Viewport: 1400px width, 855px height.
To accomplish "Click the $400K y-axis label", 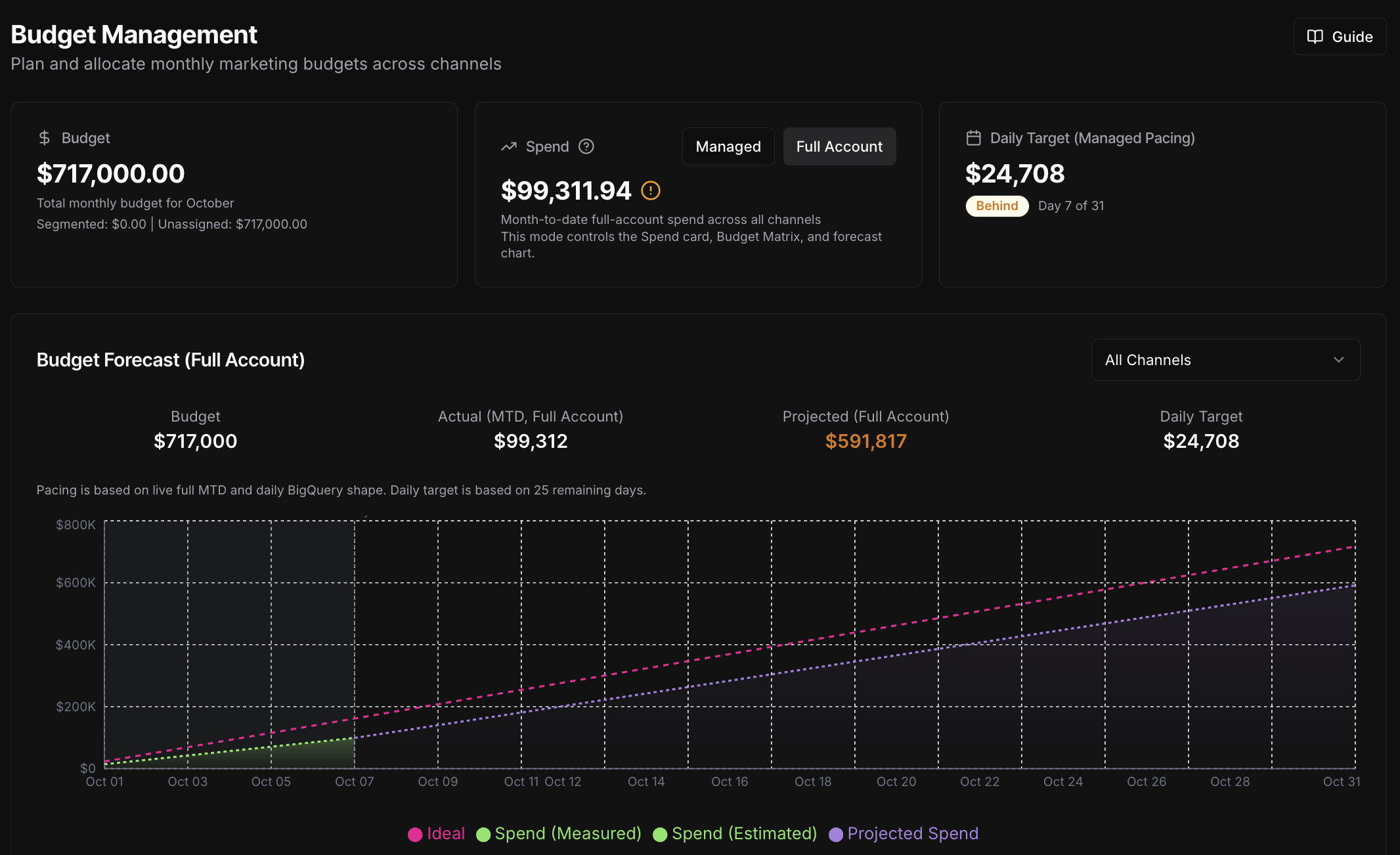I will [76, 645].
